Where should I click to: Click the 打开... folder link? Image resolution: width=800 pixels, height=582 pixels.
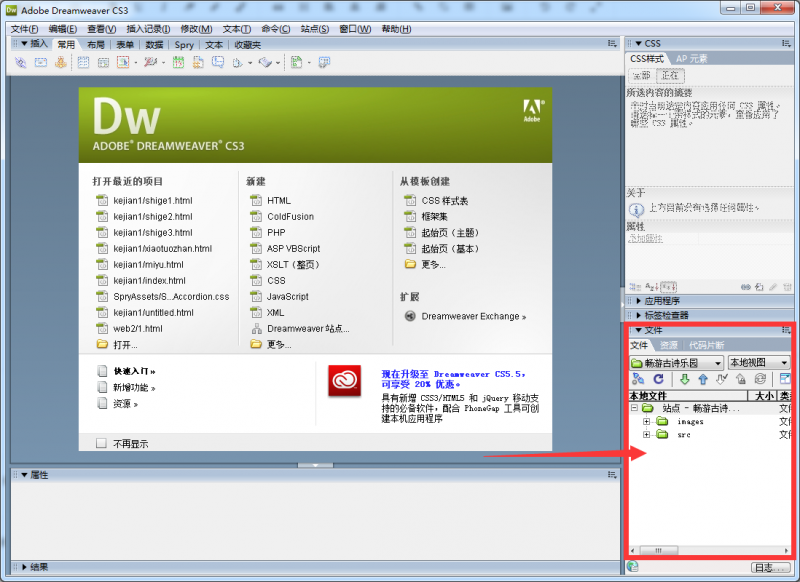tap(125, 345)
